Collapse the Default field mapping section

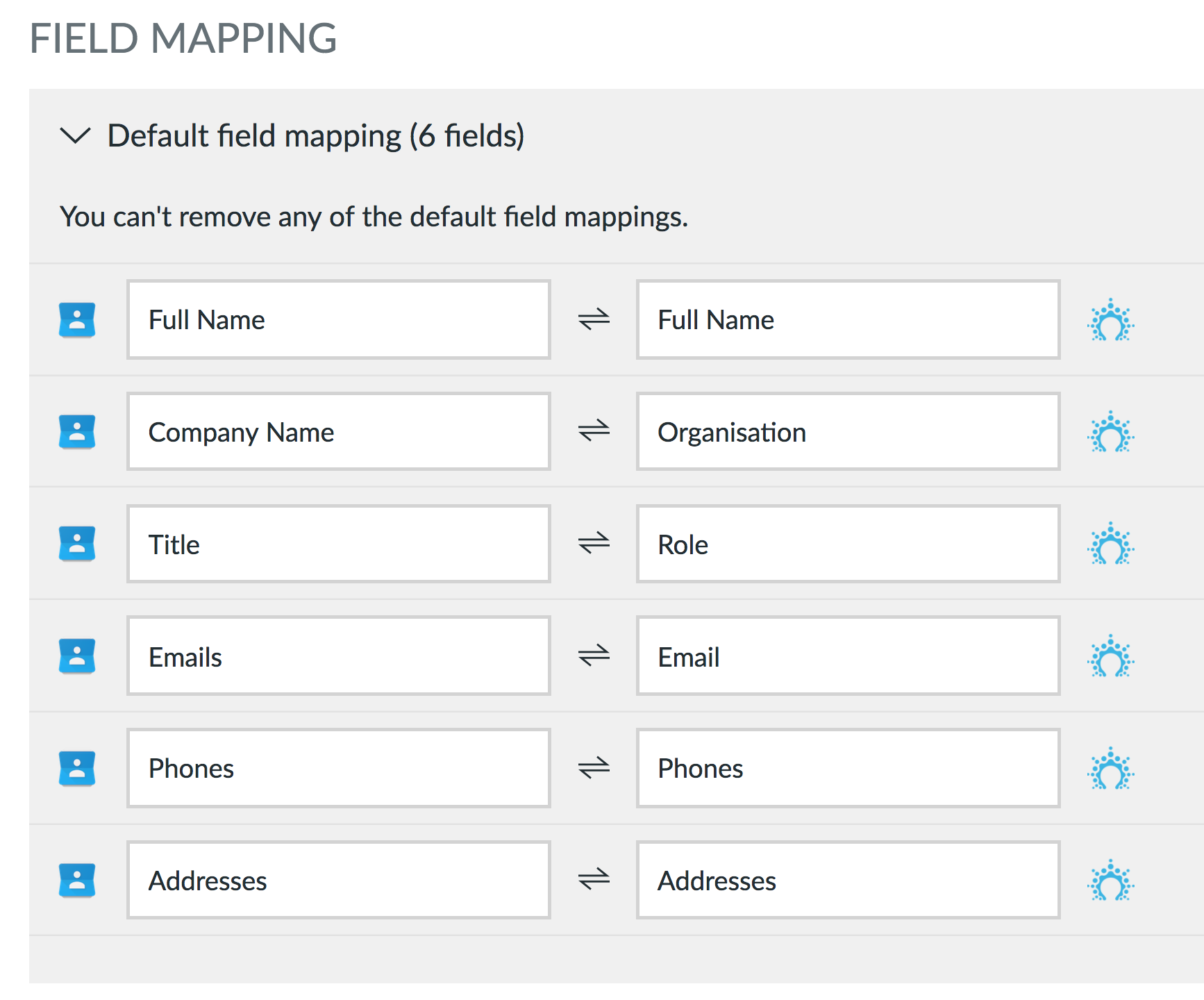[x=76, y=135]
